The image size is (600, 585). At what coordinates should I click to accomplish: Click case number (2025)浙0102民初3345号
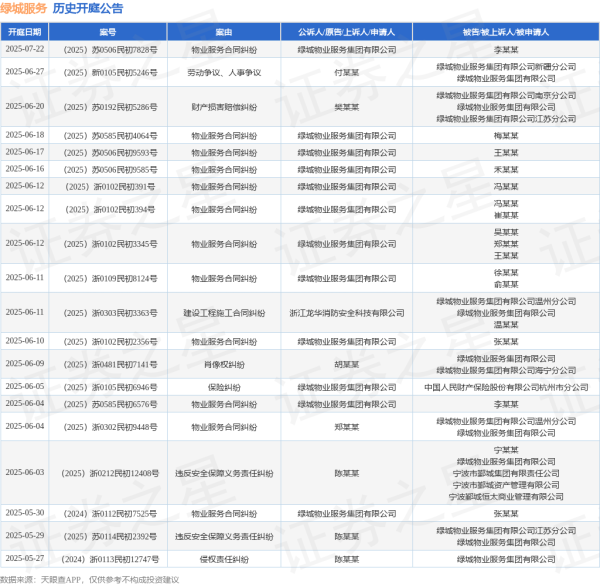coord(110,244)
